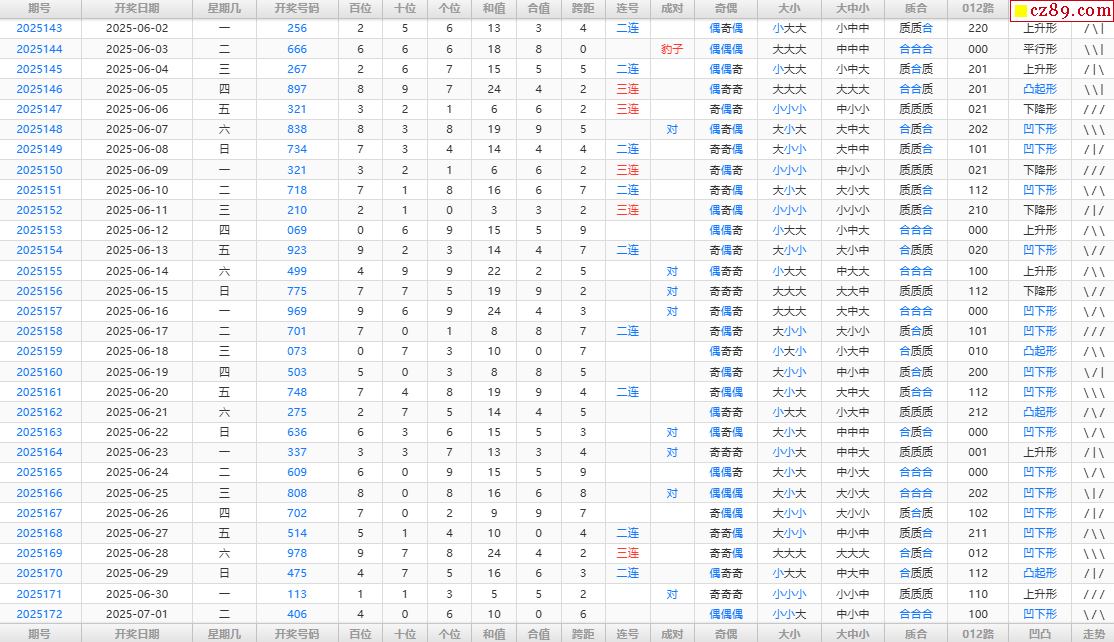
Task: Select the bottom 大中小 footer header
Action: [853, 633]
